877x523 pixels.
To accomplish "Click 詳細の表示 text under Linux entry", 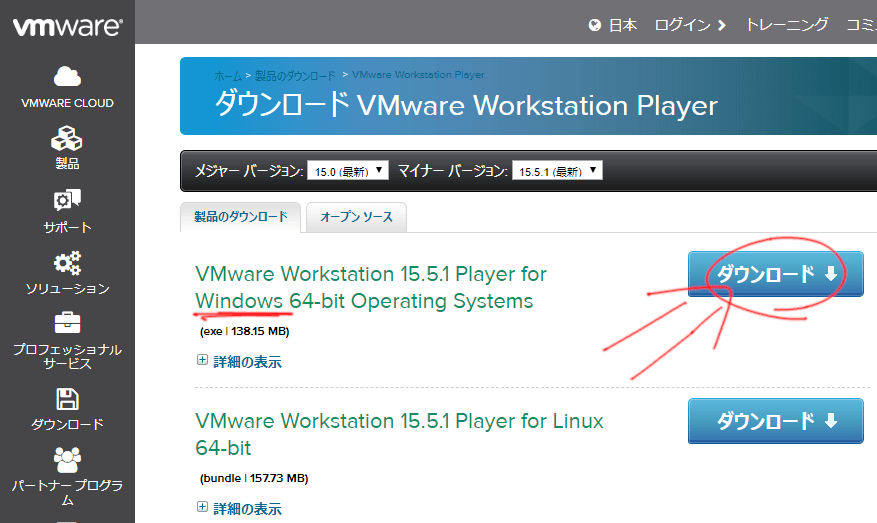I will coord(247,509).
